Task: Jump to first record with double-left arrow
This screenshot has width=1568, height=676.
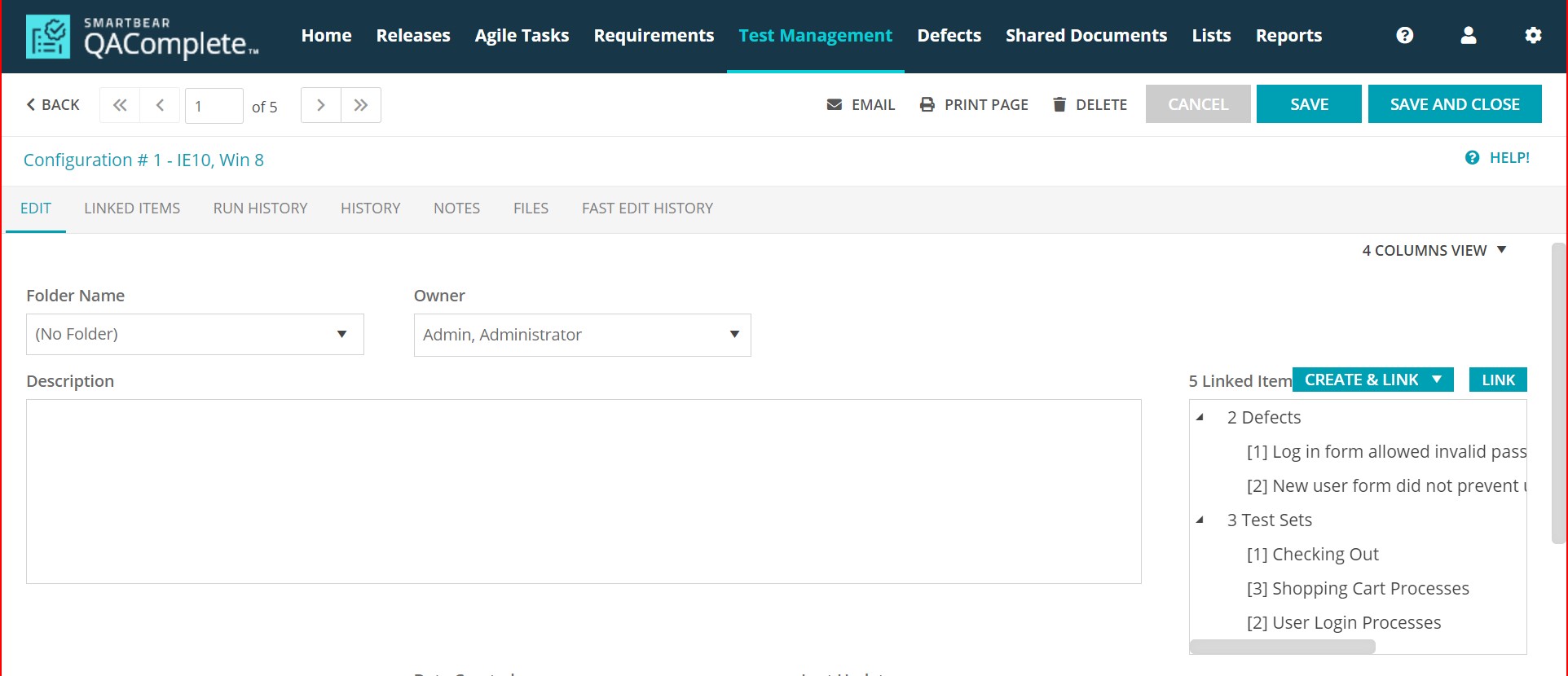Action: click(120, 105)
